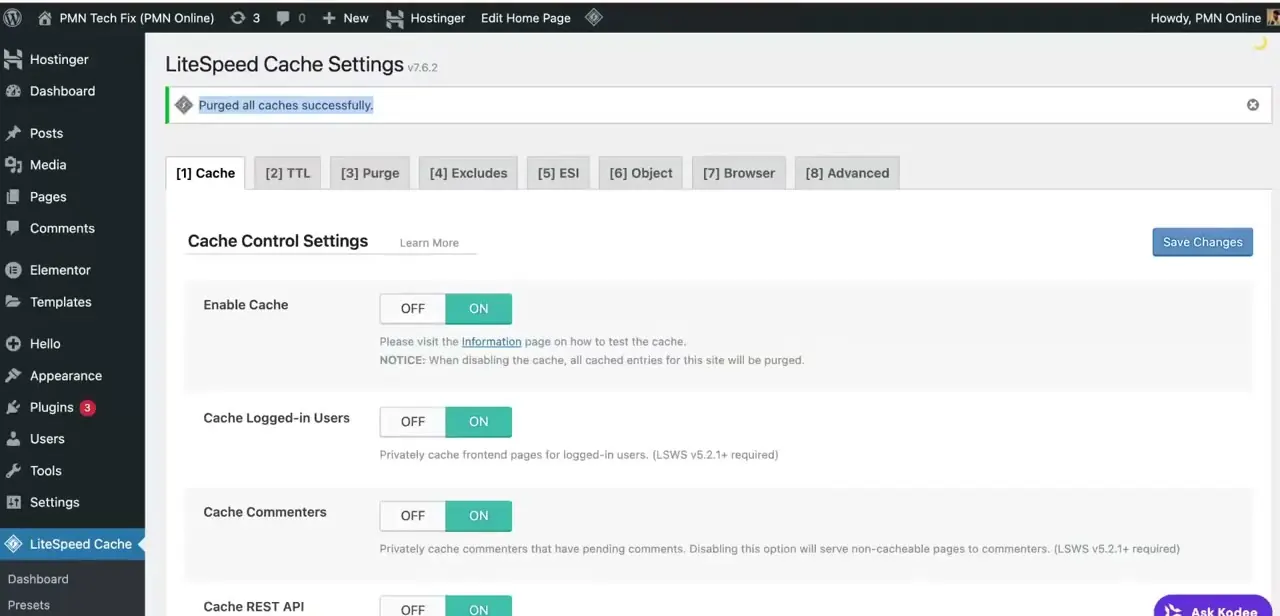Click the Plugins plug icon

(x=13, y=407)
